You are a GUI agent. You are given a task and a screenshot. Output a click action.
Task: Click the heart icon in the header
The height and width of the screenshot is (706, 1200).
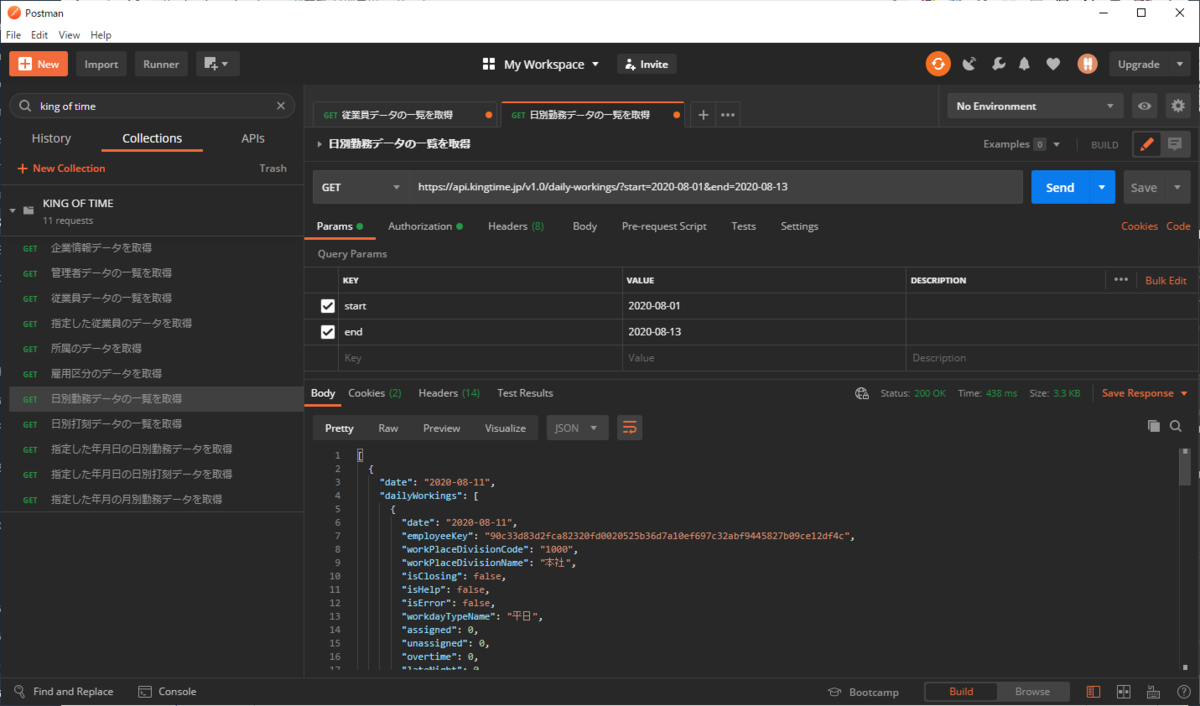[1053, 64]
